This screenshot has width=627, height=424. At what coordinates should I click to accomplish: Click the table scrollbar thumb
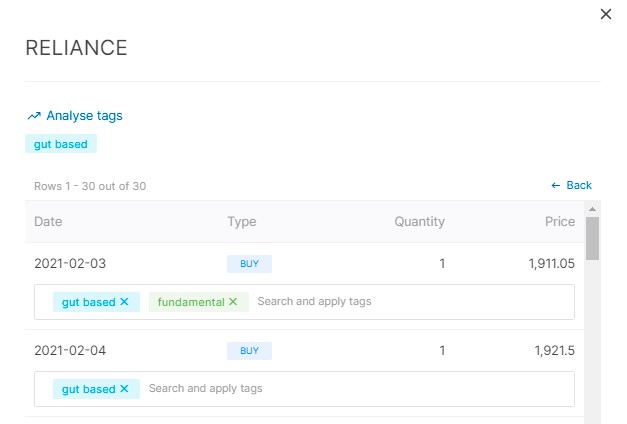pos(592,239)
